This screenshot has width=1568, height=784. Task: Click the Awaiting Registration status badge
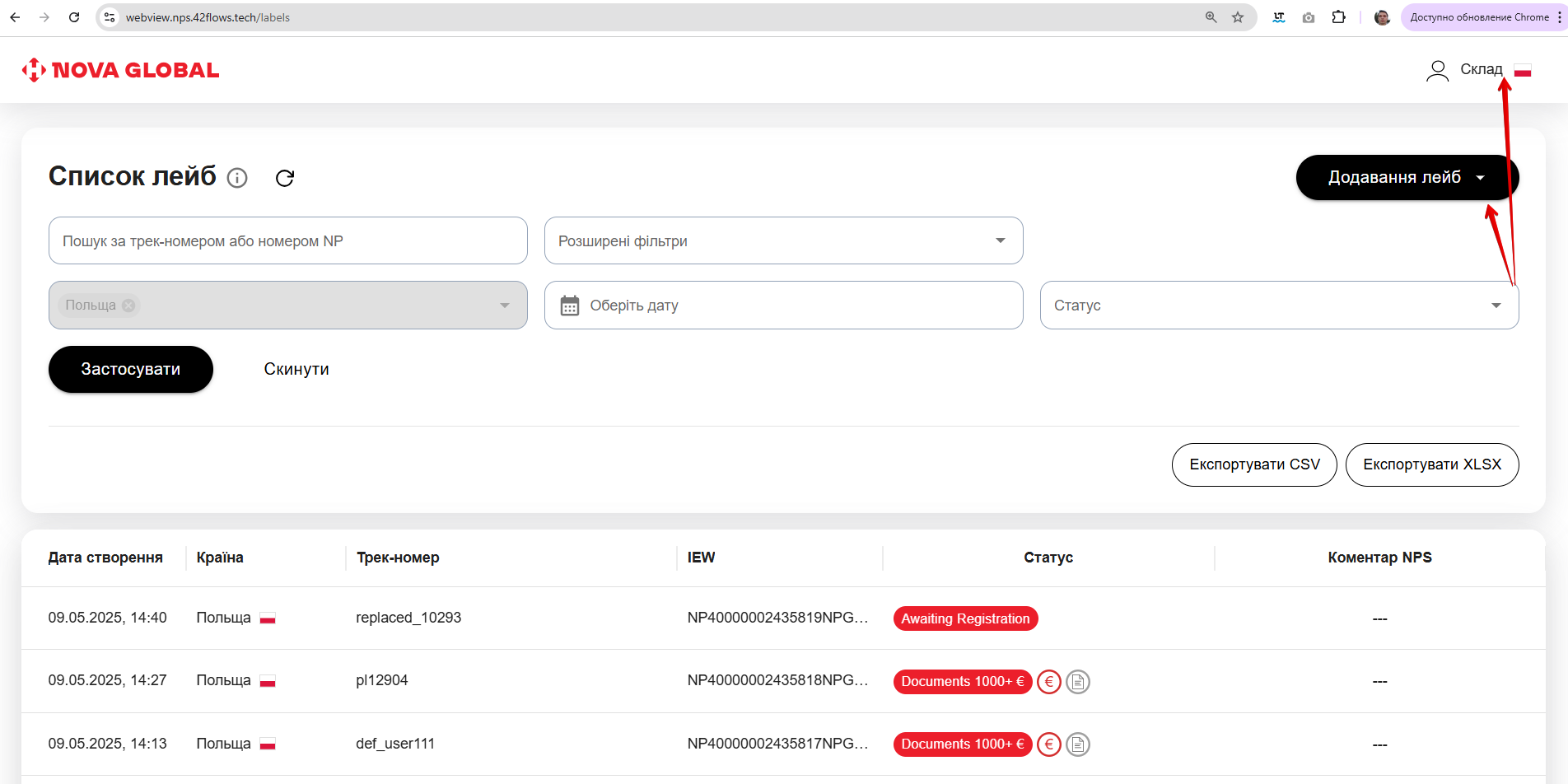click(x=965, y=618)
